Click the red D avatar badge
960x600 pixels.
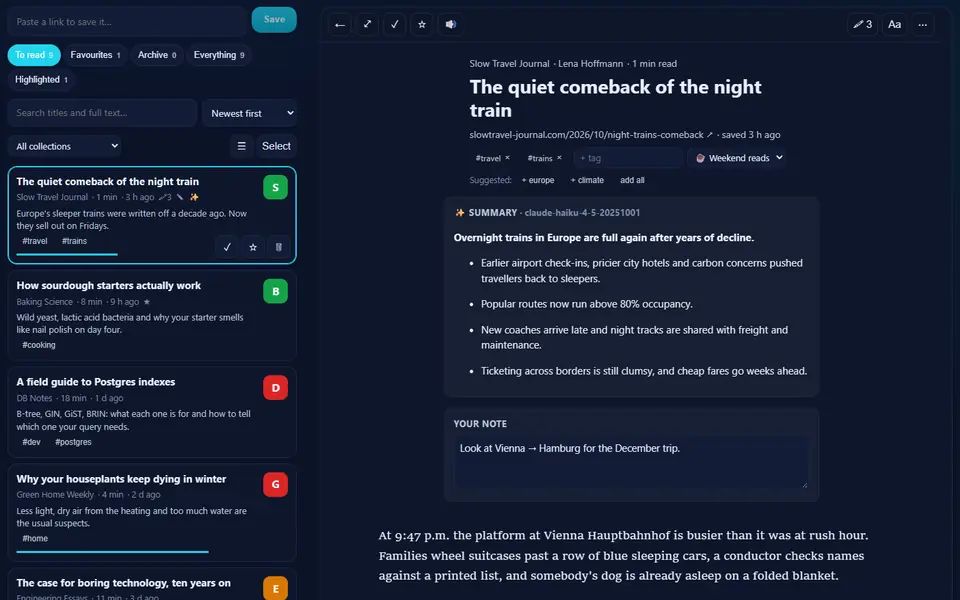pos(276,388)
